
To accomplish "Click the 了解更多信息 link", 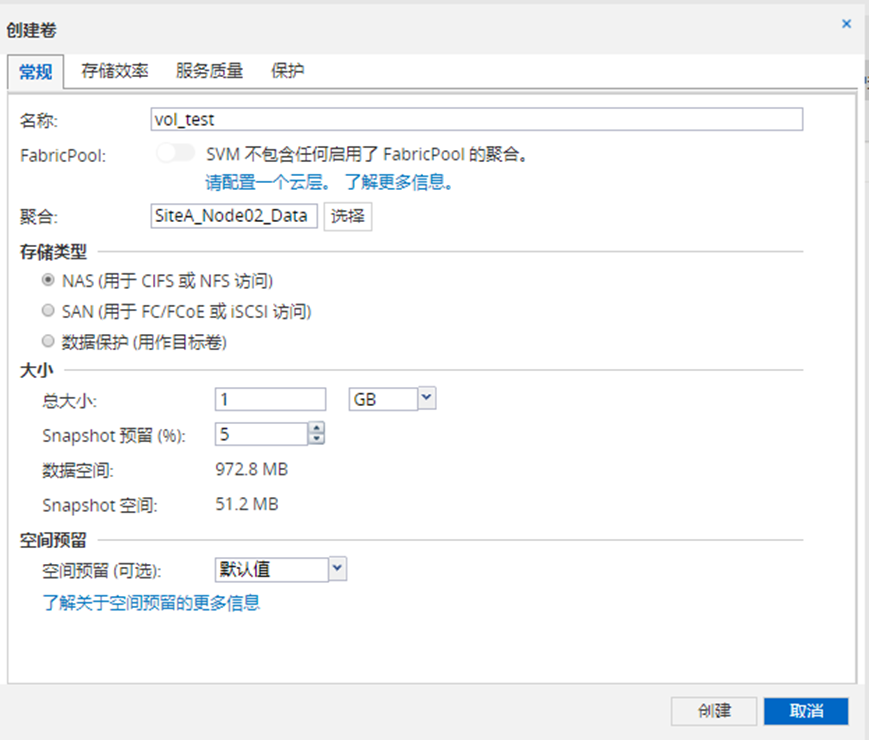I will (400, 183).
